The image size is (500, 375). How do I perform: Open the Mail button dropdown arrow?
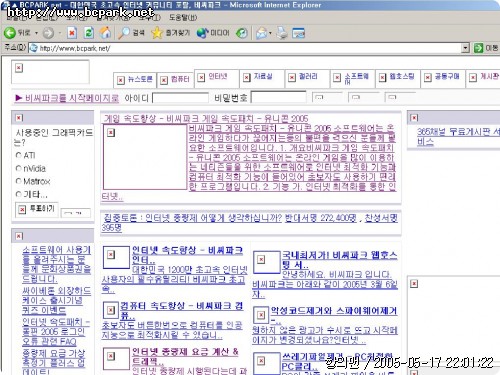coord(270,33)
